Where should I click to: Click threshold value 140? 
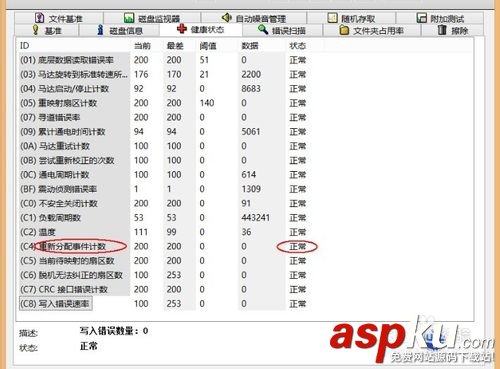[207, 103]
